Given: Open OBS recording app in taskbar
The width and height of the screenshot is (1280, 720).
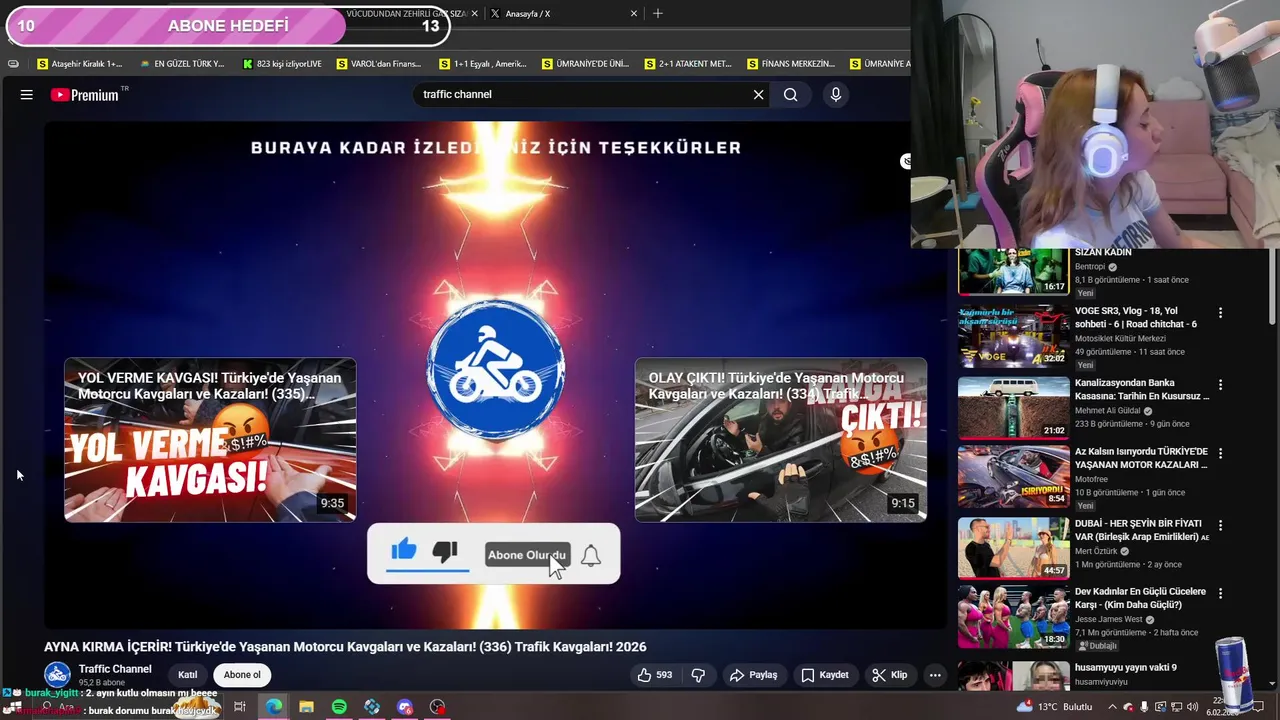Looking at the screenshot, I should pyautogui.click(x=437, y=707).
